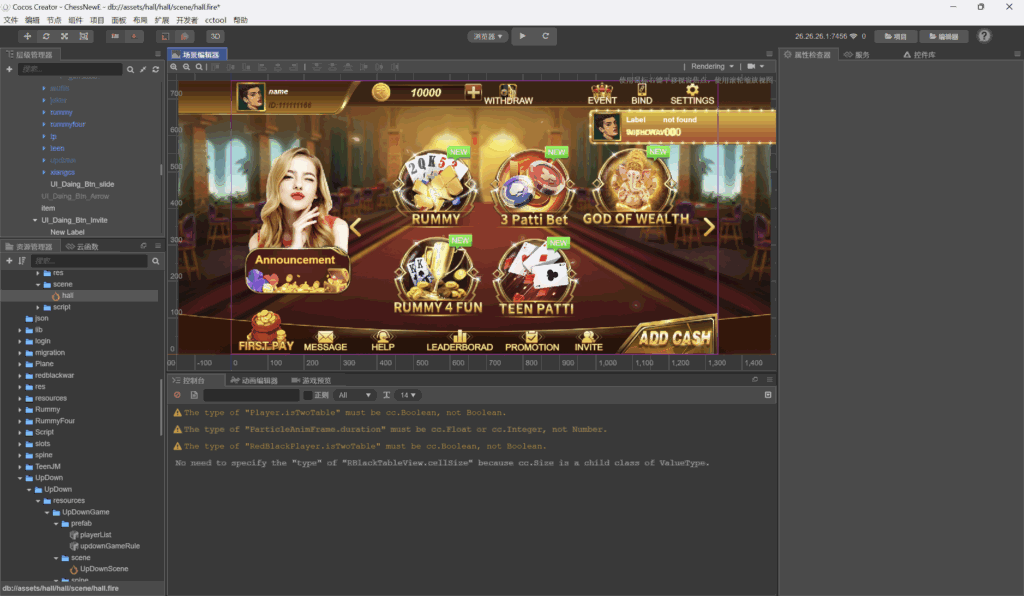The width and height of the screenshot is (1024, 596).
Task: Select the Scale transform tool
Action: pos(66,36)
